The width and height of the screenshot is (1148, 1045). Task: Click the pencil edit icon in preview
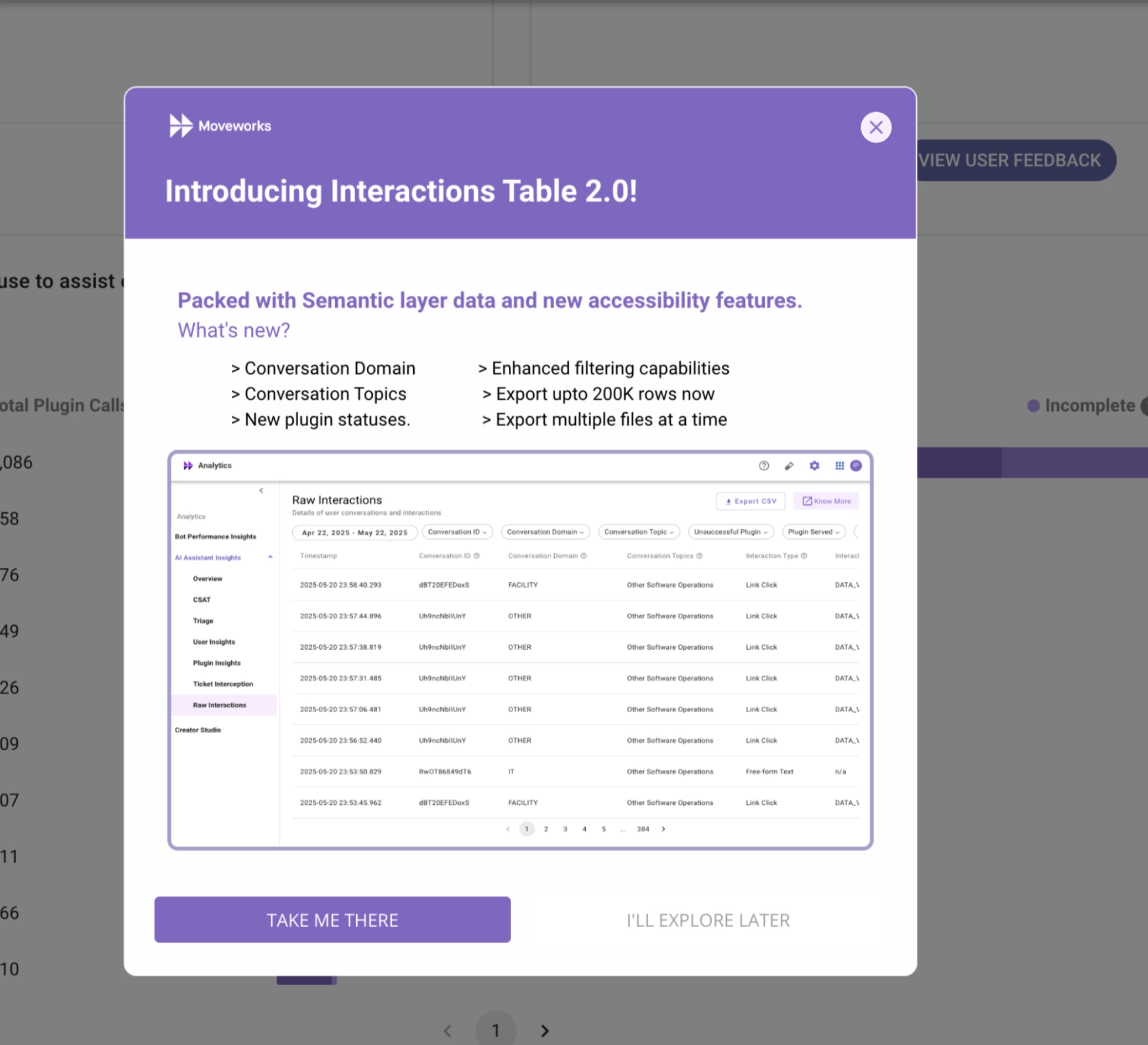click(x=789, y=466)
